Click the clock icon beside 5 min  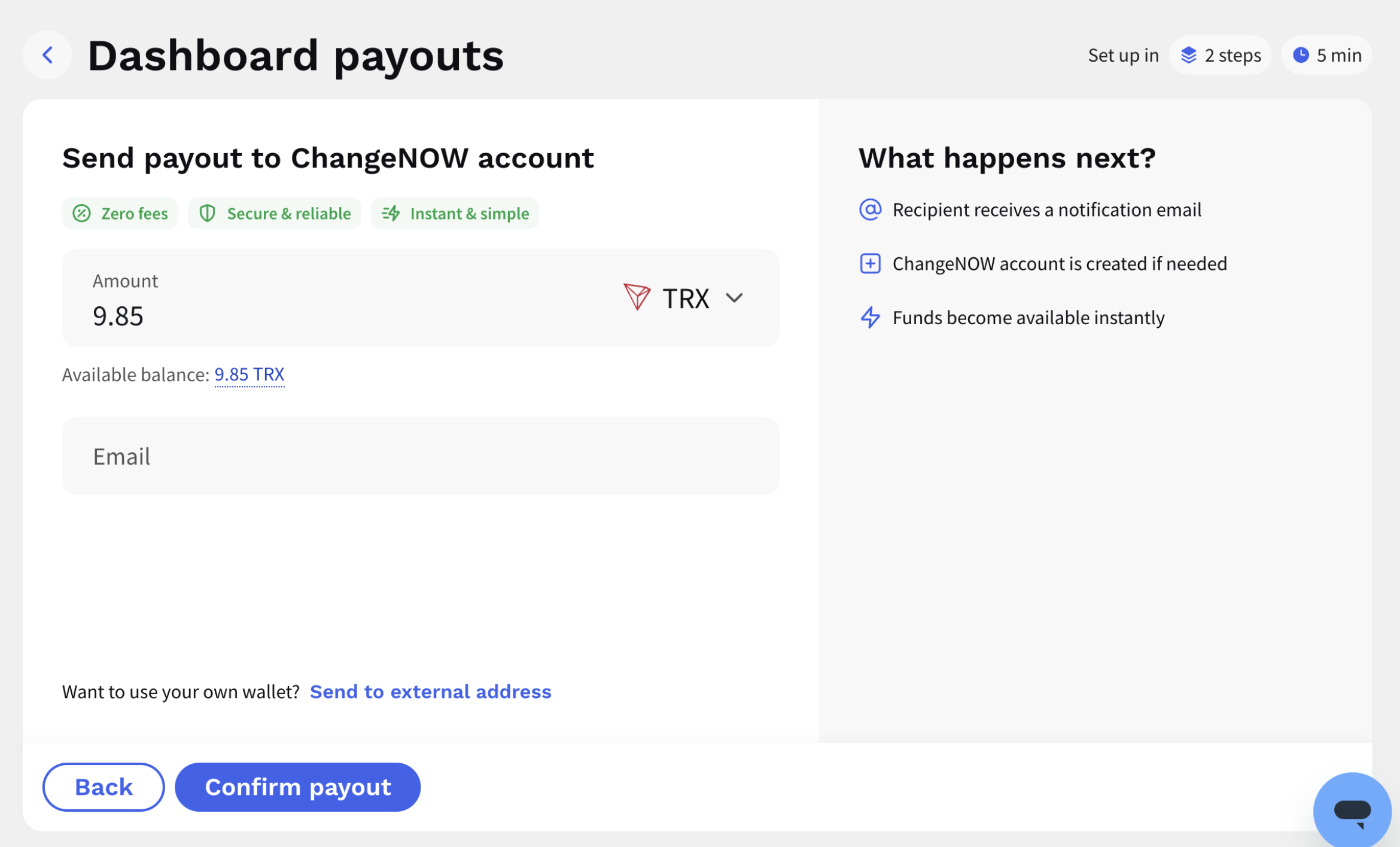(x=1301, y=55)
